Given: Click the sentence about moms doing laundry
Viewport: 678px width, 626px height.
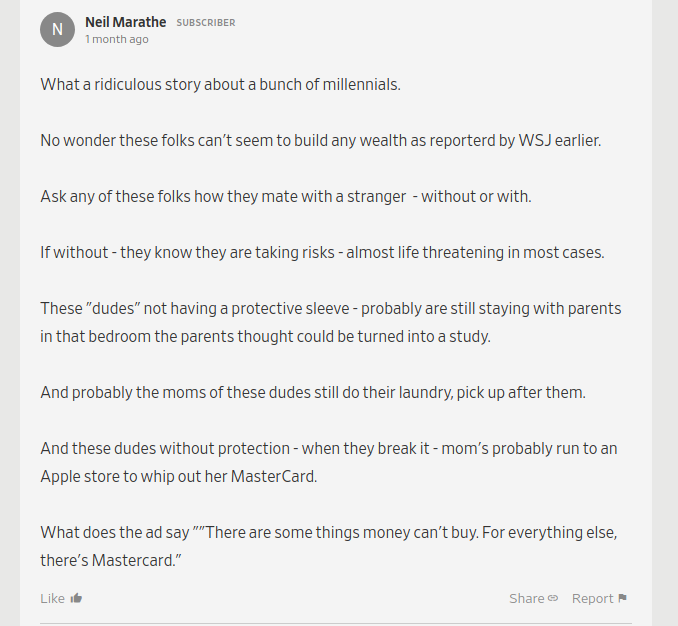Looking at the screenshot, I should coord(313,393).
